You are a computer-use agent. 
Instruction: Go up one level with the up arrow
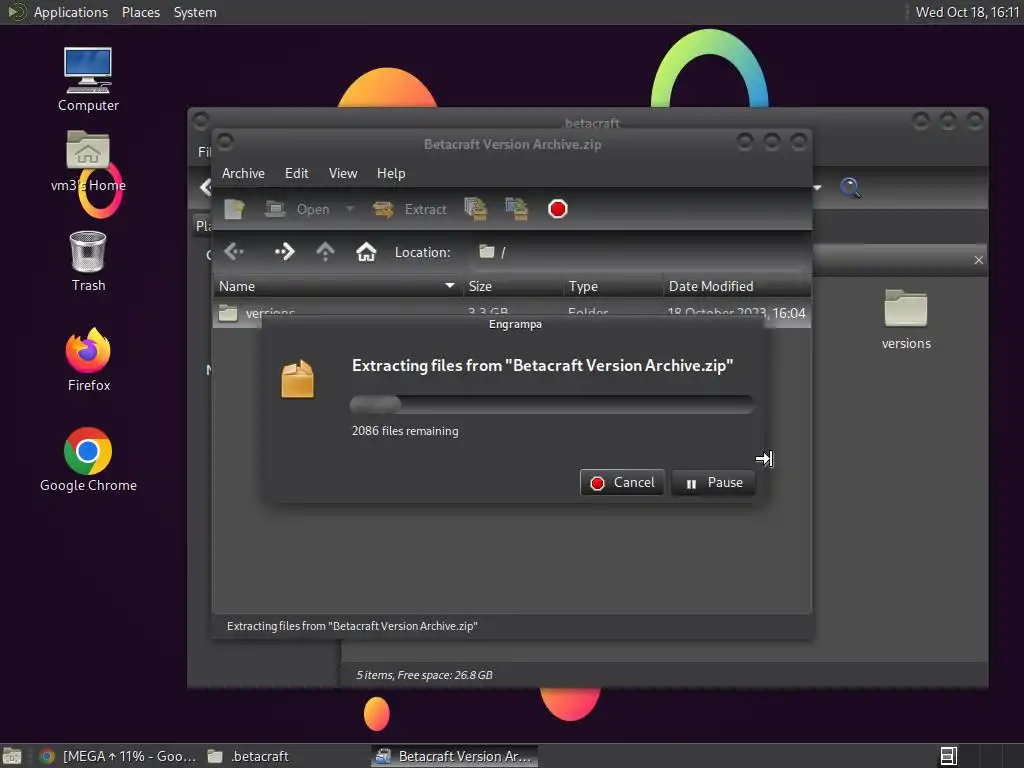click(x=325, y=251)
